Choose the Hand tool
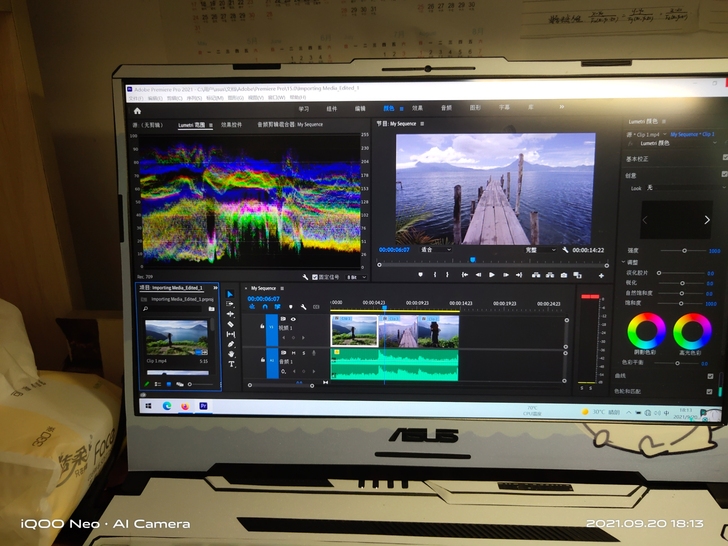Image resolution: width=728 pixels, height=546 pixels. pyautogui.click(x=231, y=353)
